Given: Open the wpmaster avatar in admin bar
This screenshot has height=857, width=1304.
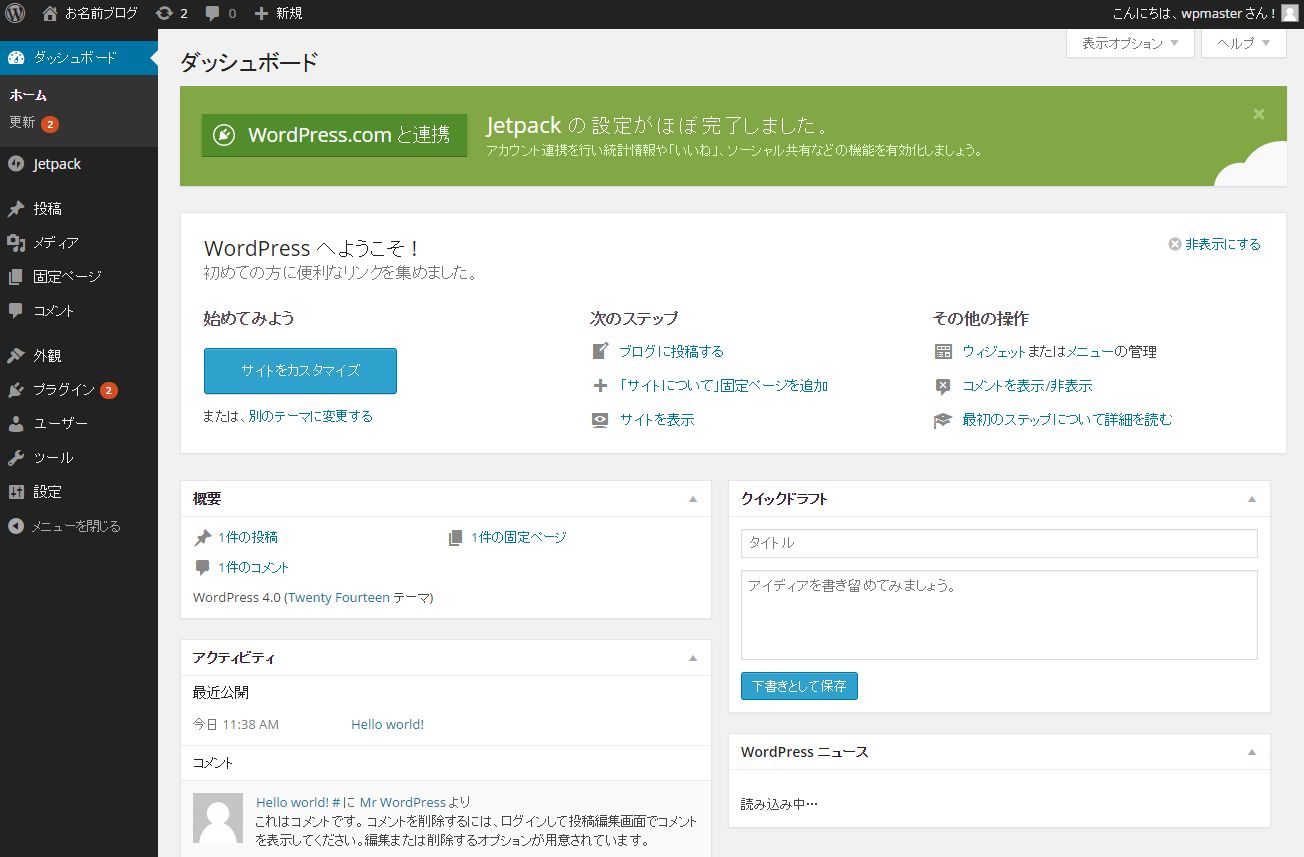Looking at the screenshot, I should pos(1291,14).
